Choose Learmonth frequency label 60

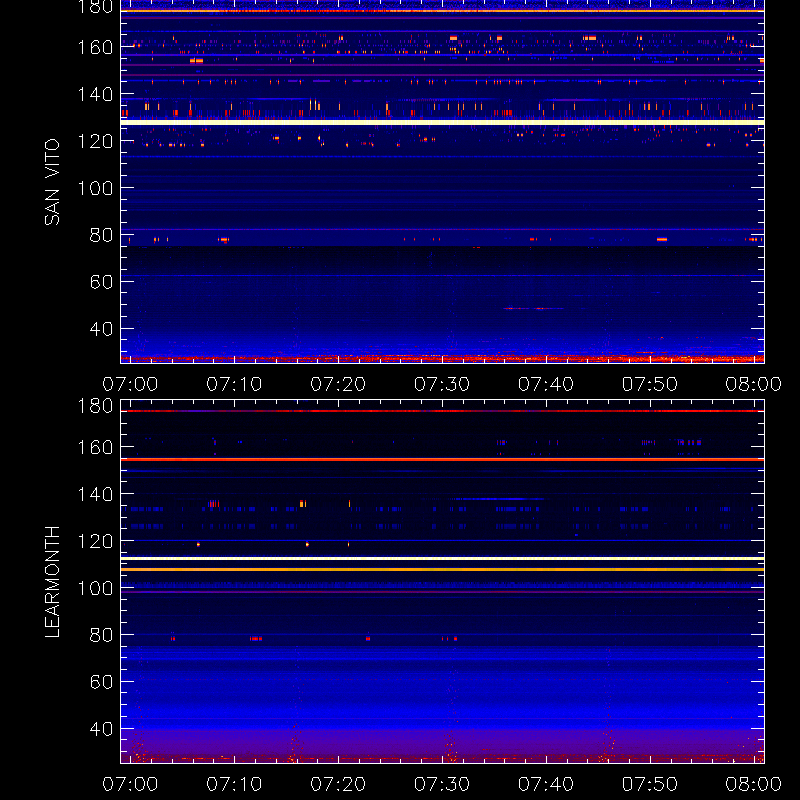(102, 682)
